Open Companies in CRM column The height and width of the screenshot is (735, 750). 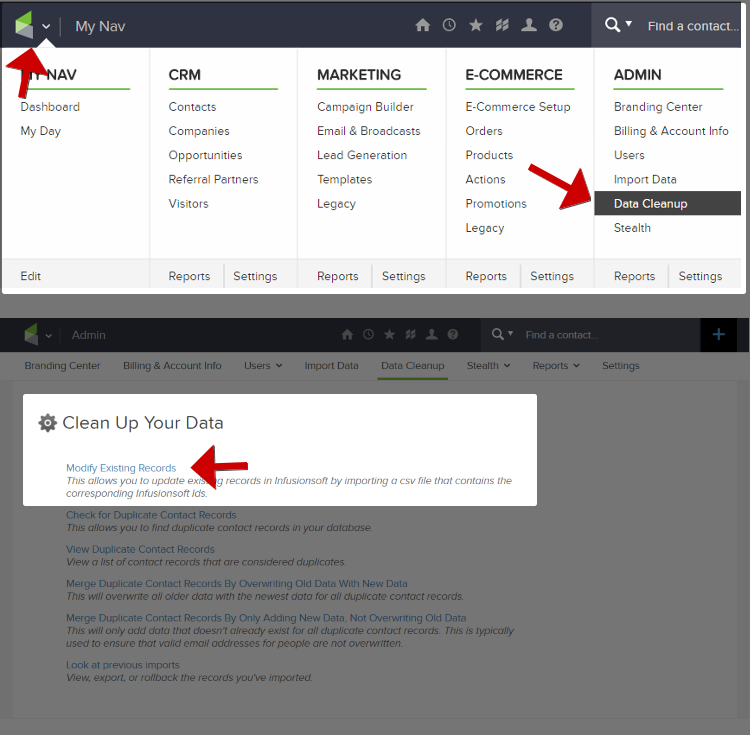click(199, 131)
